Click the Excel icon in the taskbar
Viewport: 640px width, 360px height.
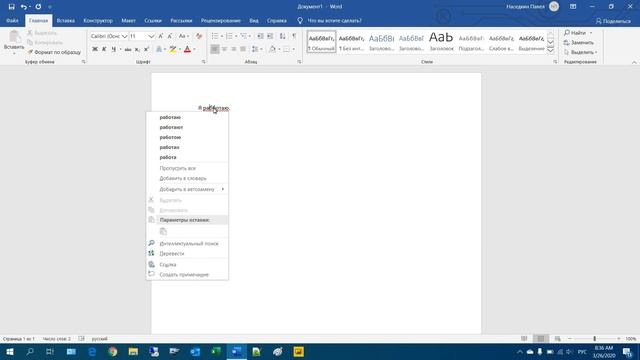tap(216, 351)
